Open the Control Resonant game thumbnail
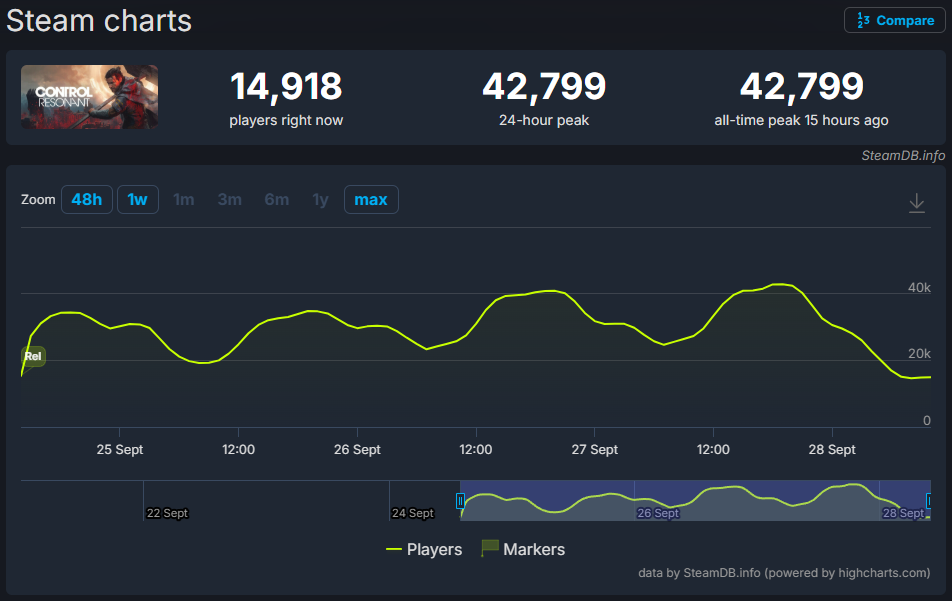Screen dimensions: 952x601 [89, 97]
